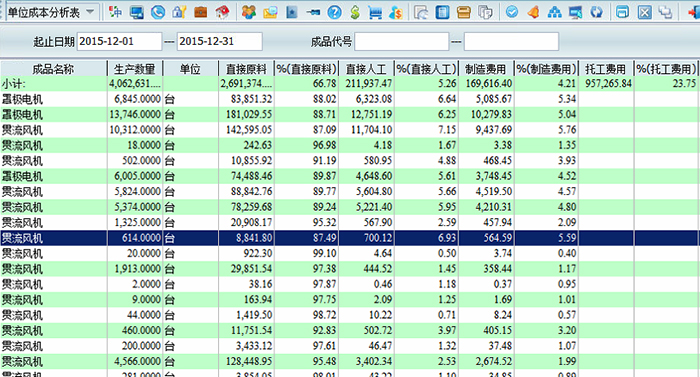
Task: Select the green dollar sign icon
Action: [355, 12]
